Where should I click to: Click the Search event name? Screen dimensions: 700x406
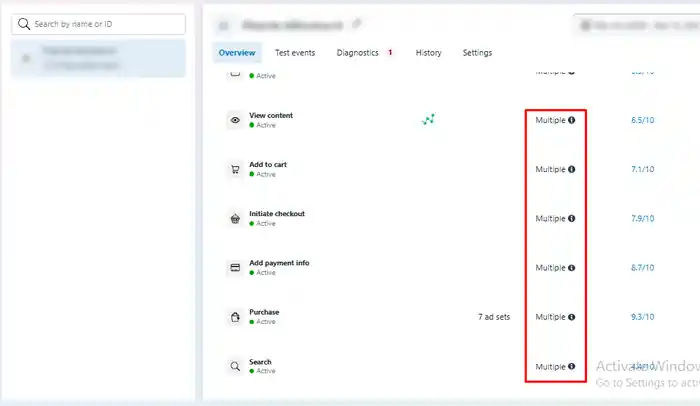(260, 362)
